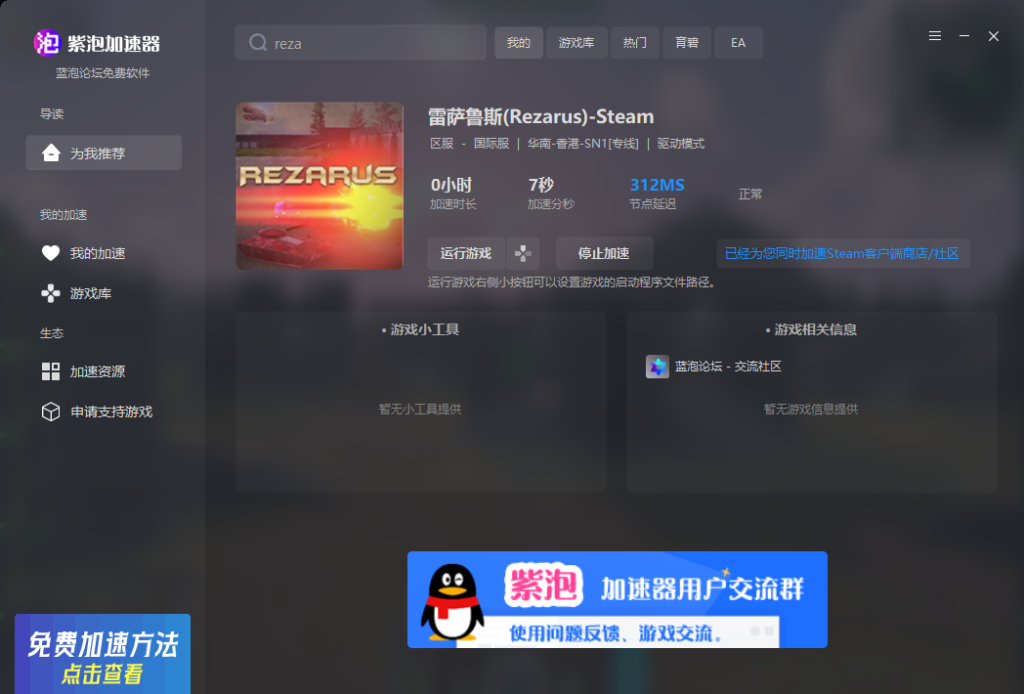
Task: Open the hamburger menu icon
Action: [x=935, y=36]
